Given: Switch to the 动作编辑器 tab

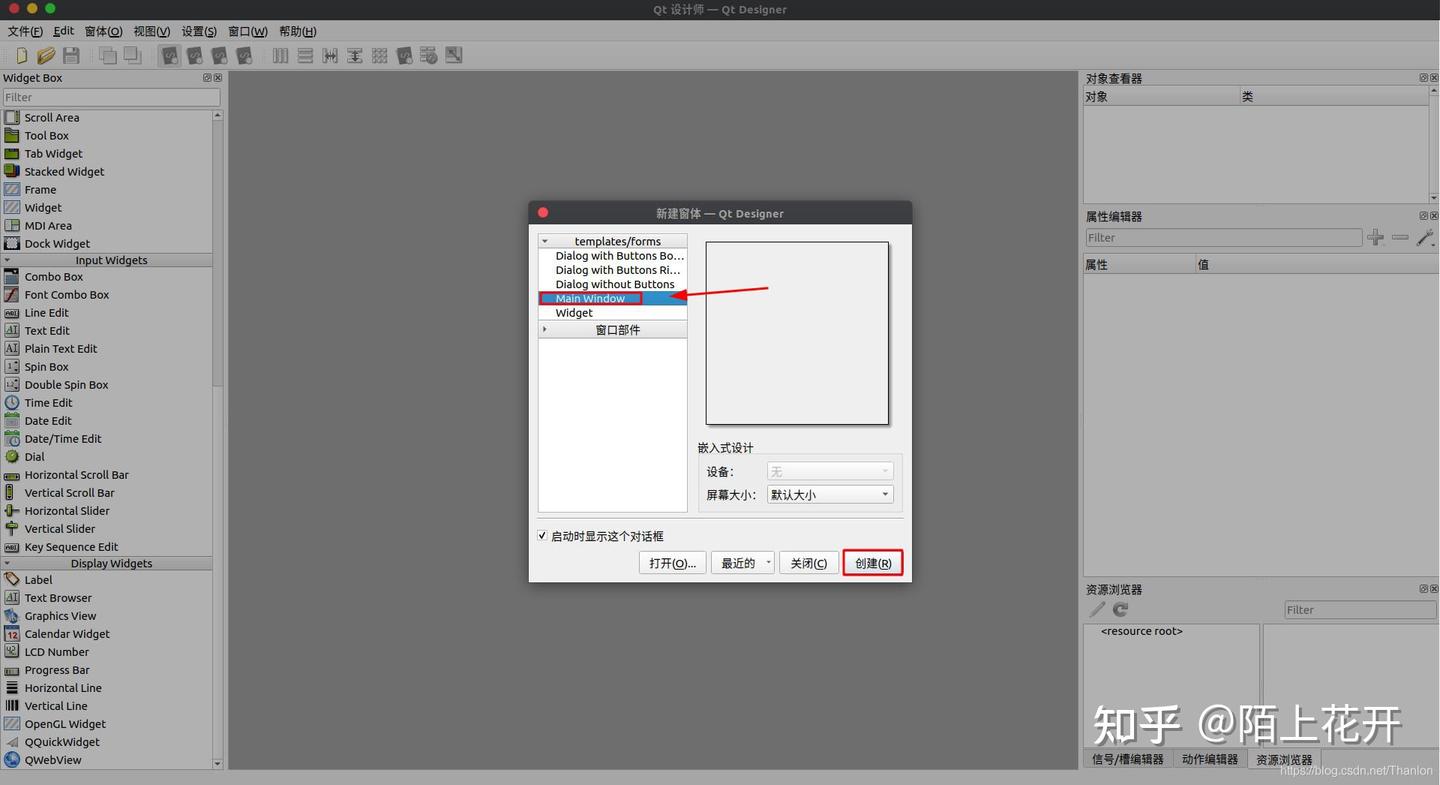Looking at the screenshot, I should (1209, 759).
